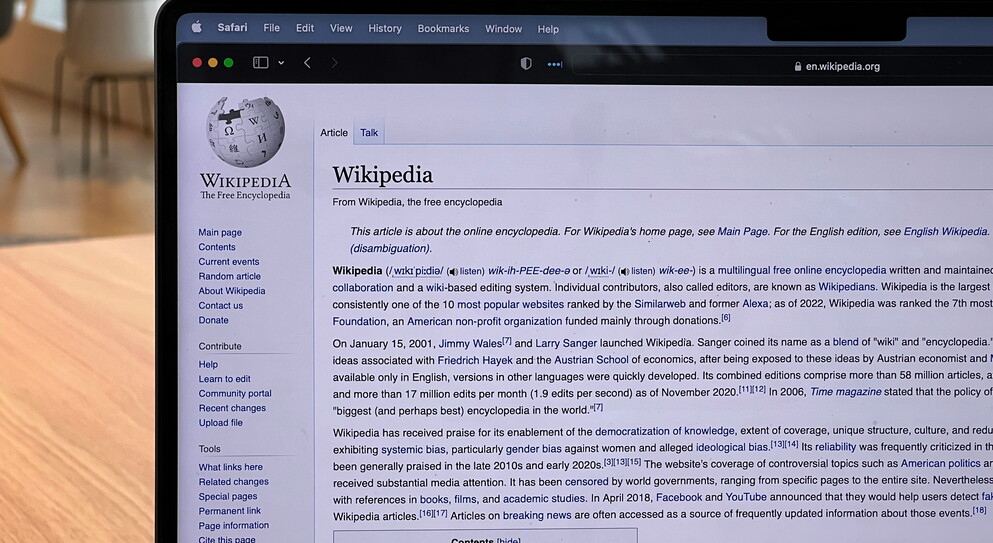Switch to the Talk tab
The width and height of the screenshot is (993, 543).
[x=369, y=132]
